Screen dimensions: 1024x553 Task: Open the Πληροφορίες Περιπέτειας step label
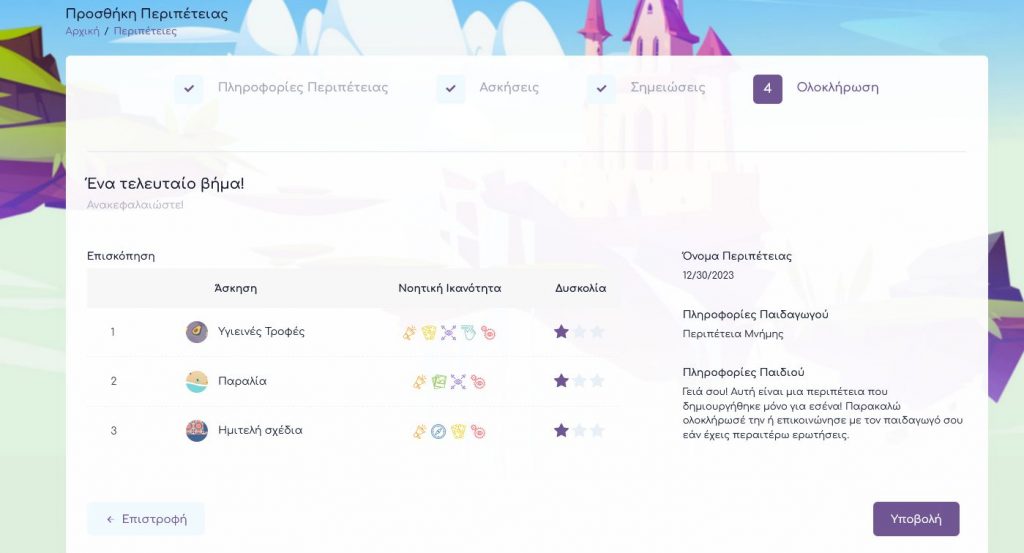tap(303, 88)
